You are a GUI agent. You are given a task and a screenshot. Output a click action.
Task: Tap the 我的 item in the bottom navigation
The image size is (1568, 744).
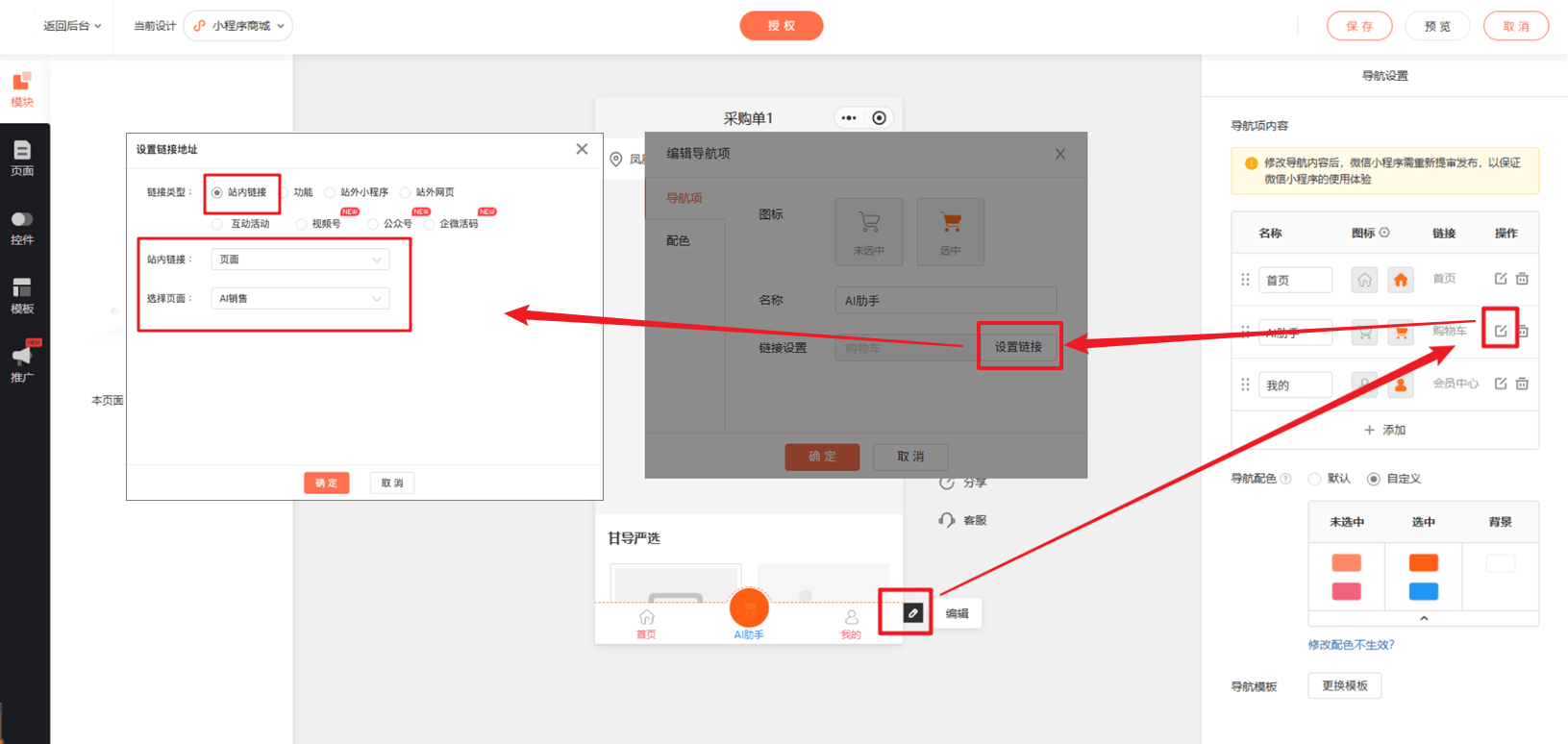click(851, 624)
